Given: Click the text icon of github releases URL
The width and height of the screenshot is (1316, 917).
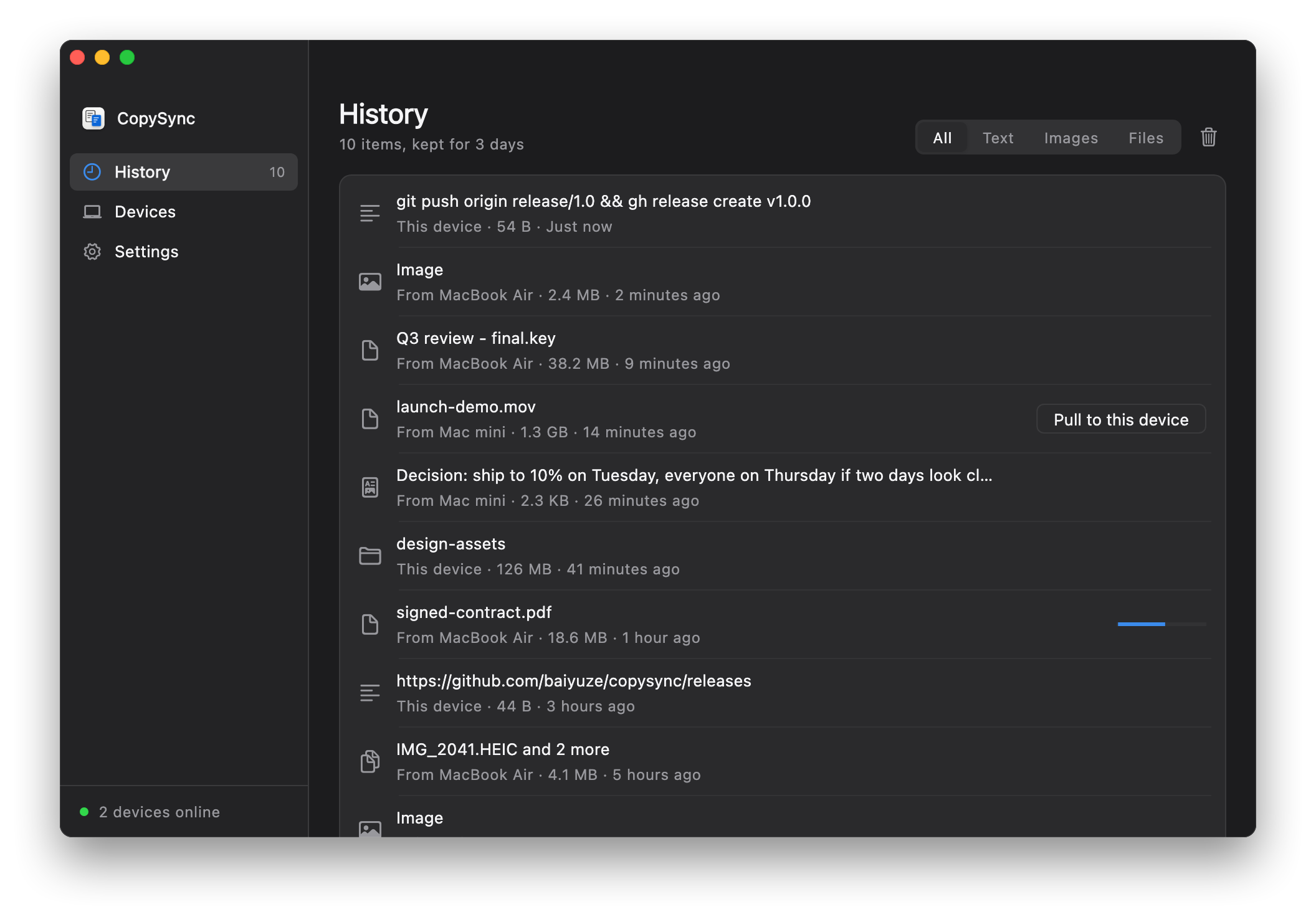Looking at the screenshot, I should click(x=370, y=693).
